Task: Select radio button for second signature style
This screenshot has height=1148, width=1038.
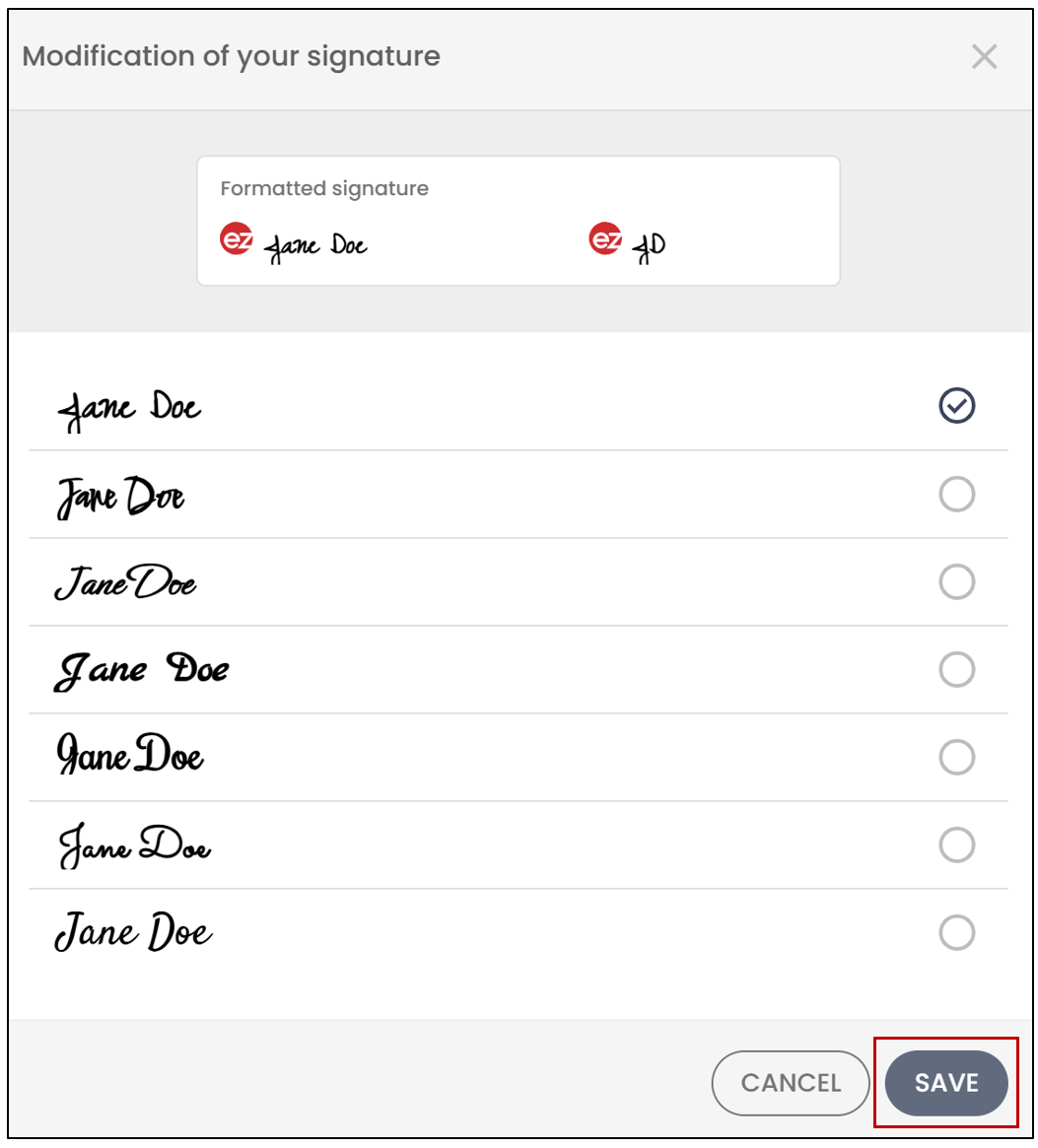Action: [957, 495]
